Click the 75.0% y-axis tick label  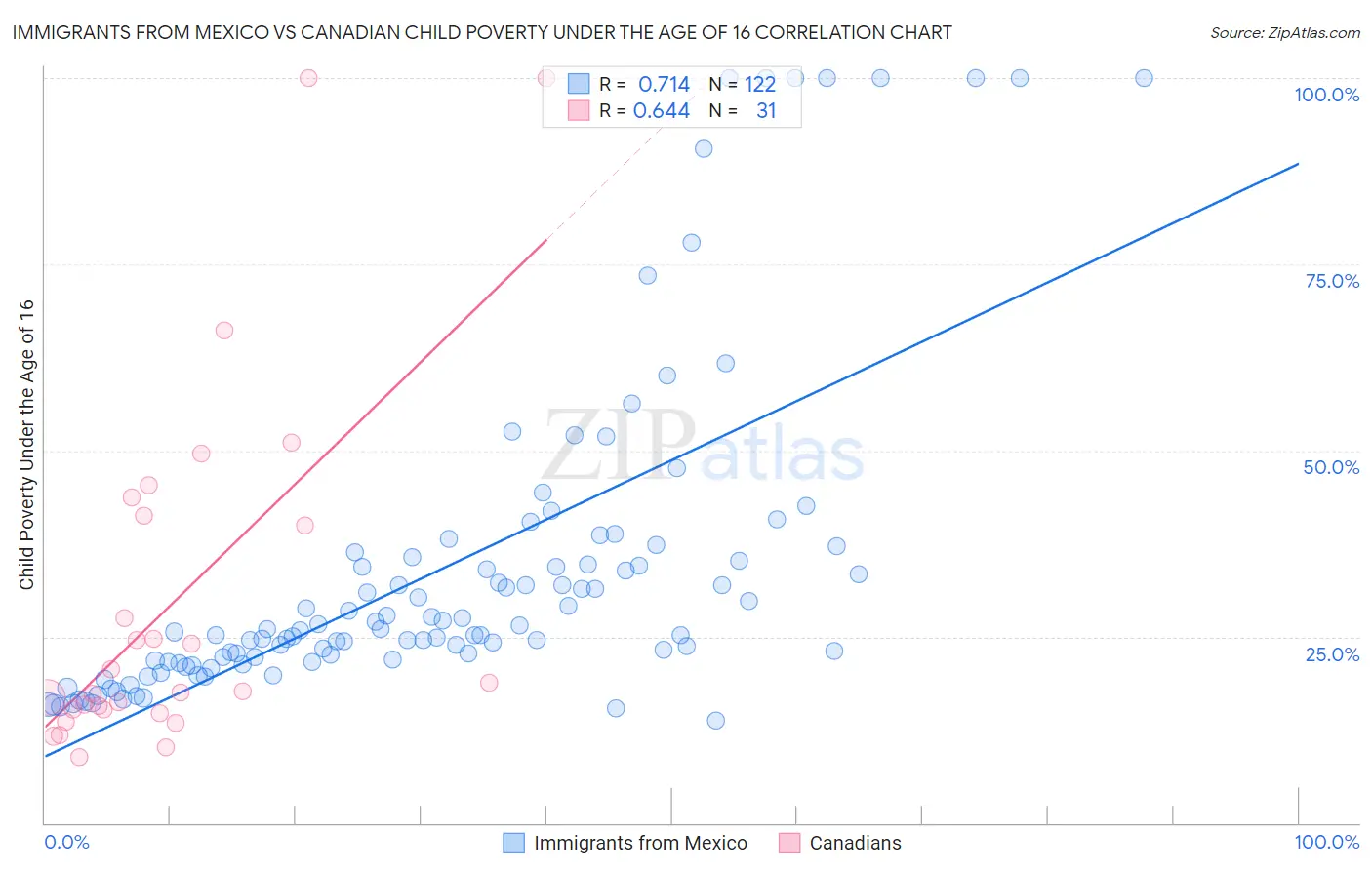(x=1332, y=281)
